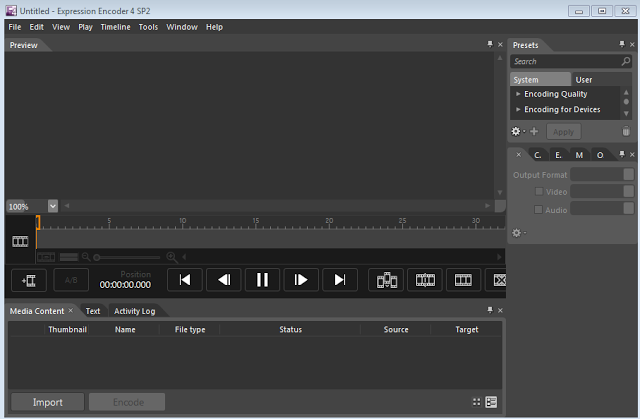This screenshot has width=640, height=419.
Task: Open the View menu
Action: click(61, 27)
